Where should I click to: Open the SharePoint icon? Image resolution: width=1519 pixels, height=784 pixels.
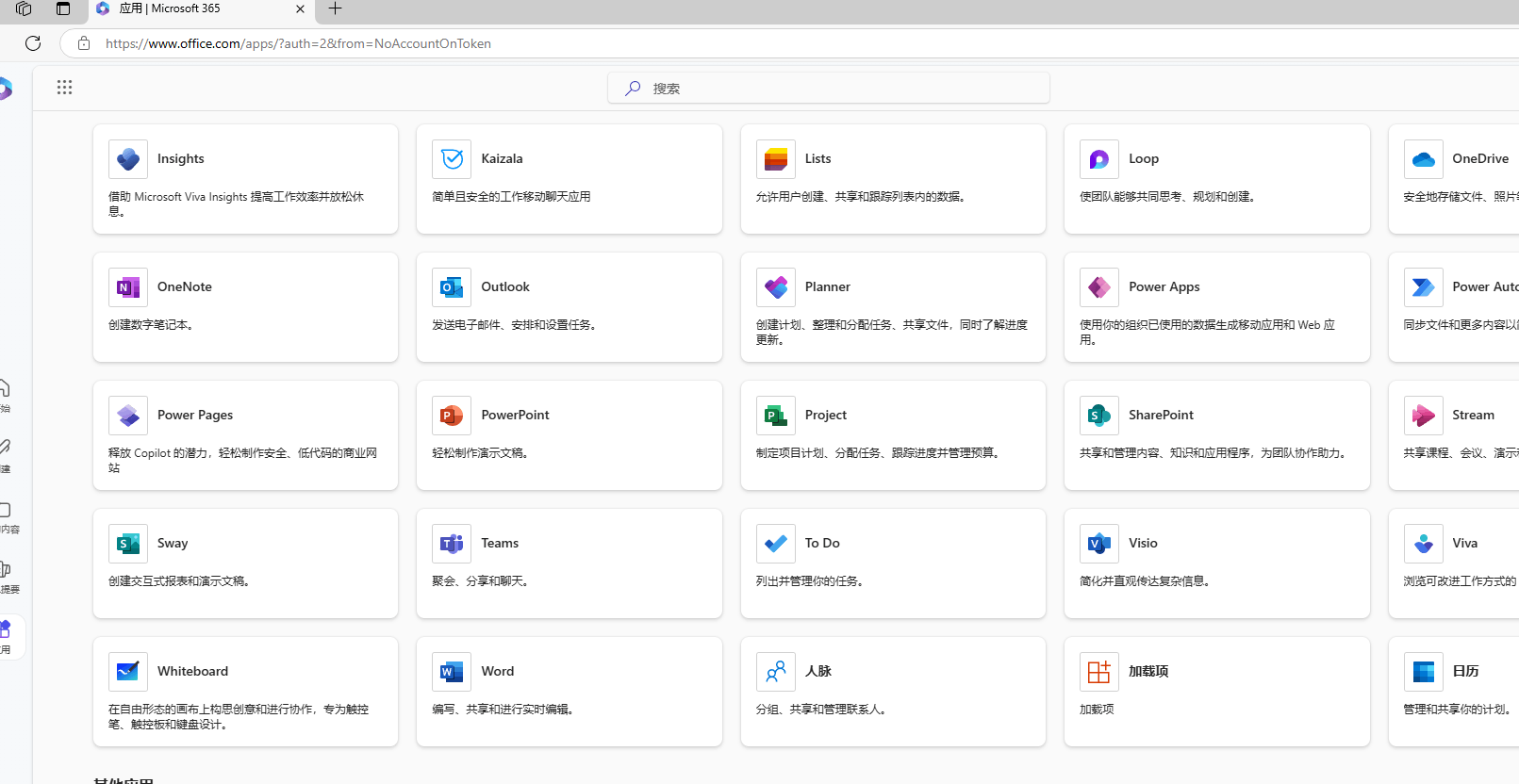click(1099, 416)
